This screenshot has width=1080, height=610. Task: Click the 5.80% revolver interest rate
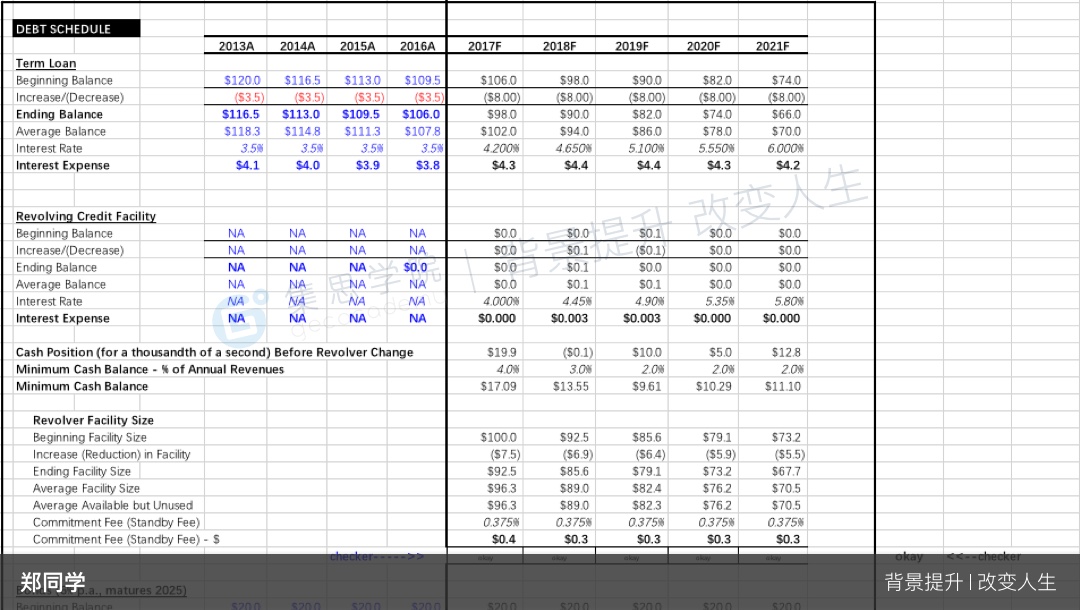tap(788, 302)
